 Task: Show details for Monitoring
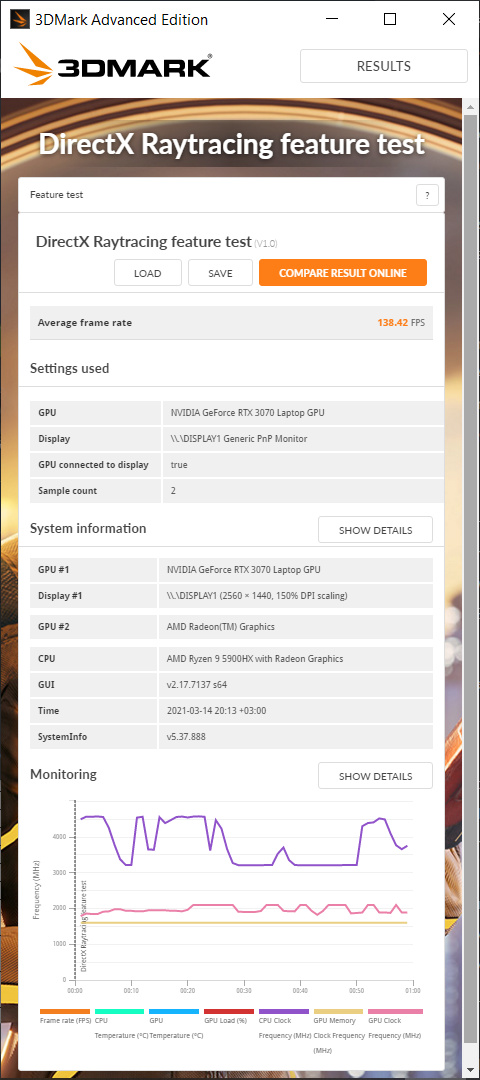(x=375, y=776)
